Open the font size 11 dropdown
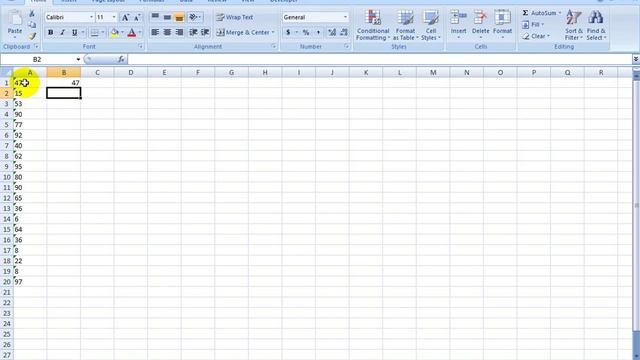The image size is (640, 360). pyautogui.click(x=114, y=17)
